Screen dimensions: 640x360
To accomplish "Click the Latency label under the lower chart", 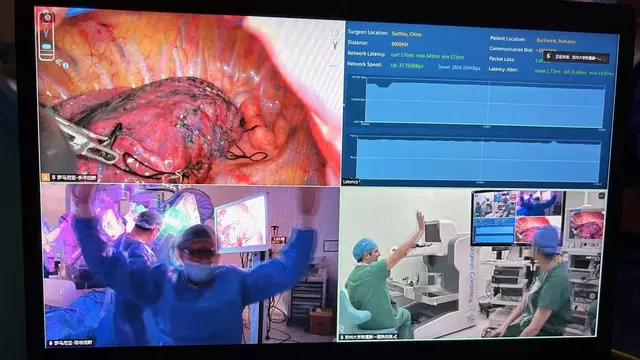I will coord(351,182).
